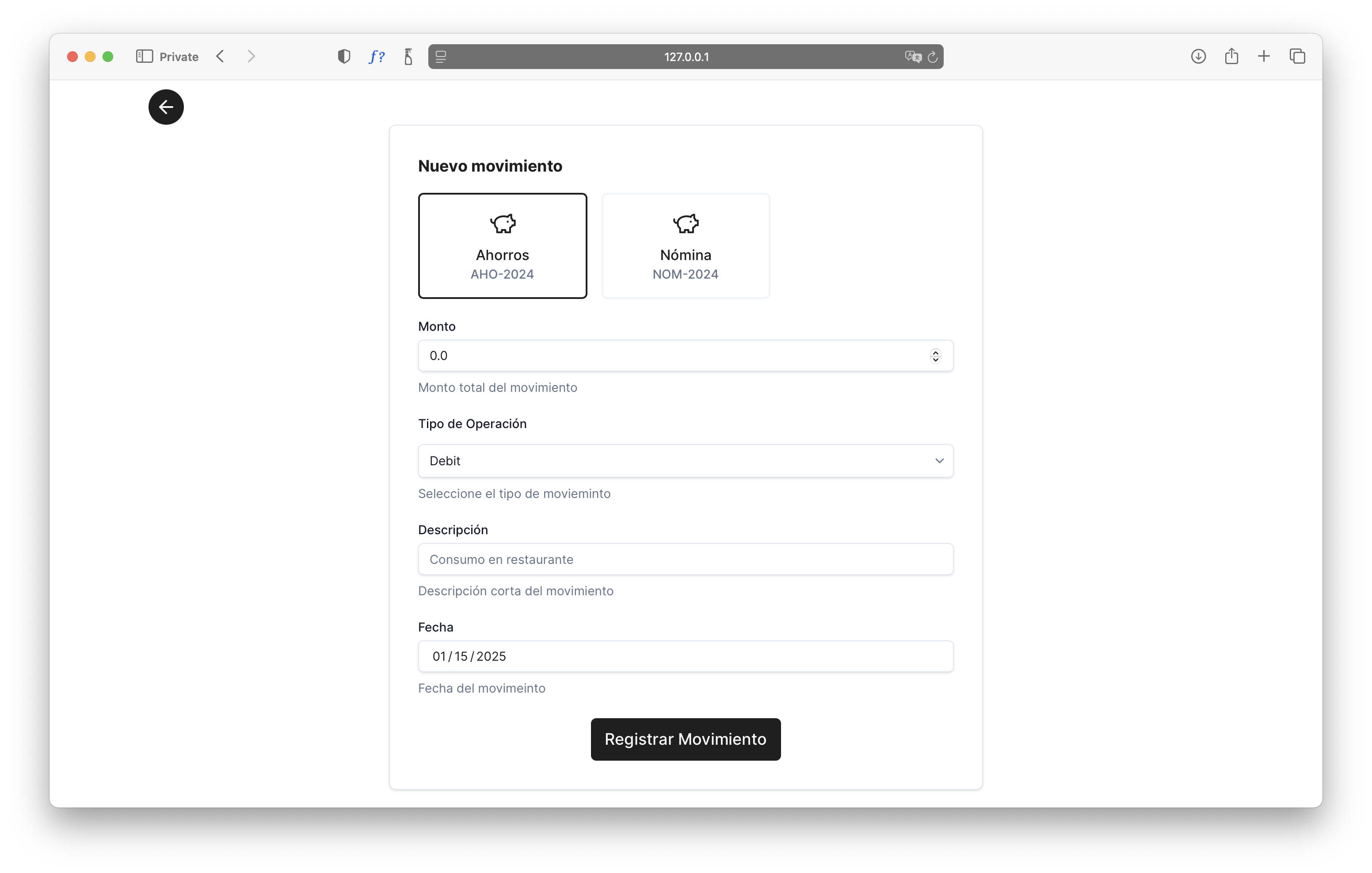Open the Tipo de Operación dropdown
Viewport: 1372px width, 873px height.
pyautogui.click(x=686, y=460)
